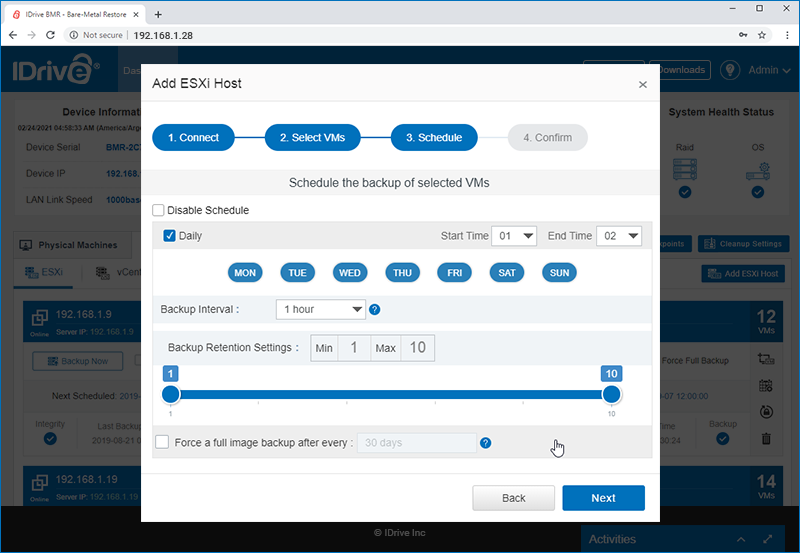Click the schedule calendar icon for host 192.168.1.9
Screen dimensions: 800x553
(766, 385)
